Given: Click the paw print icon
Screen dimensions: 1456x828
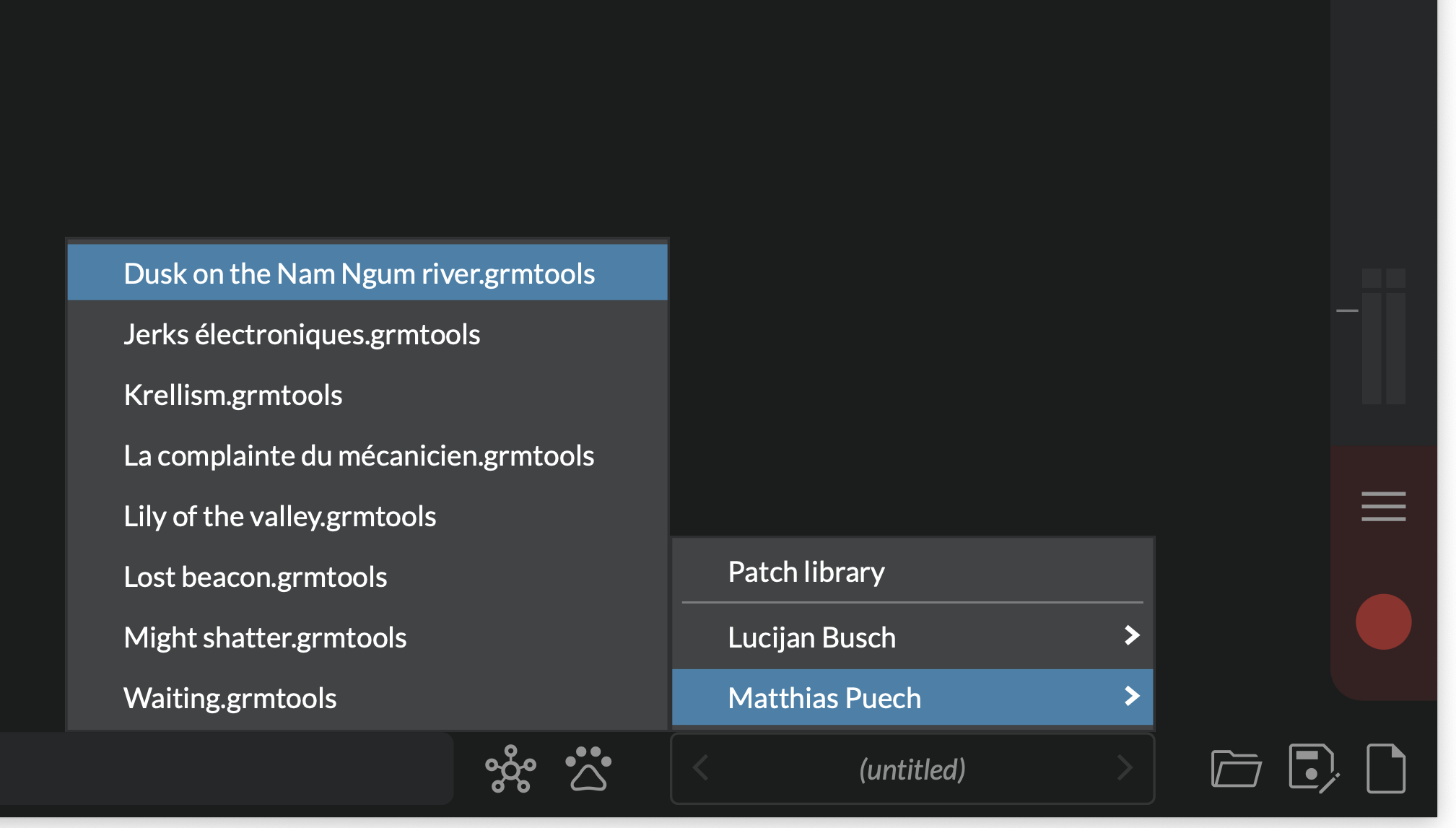Looking at the screenshot, I should [x=589, y=769].
